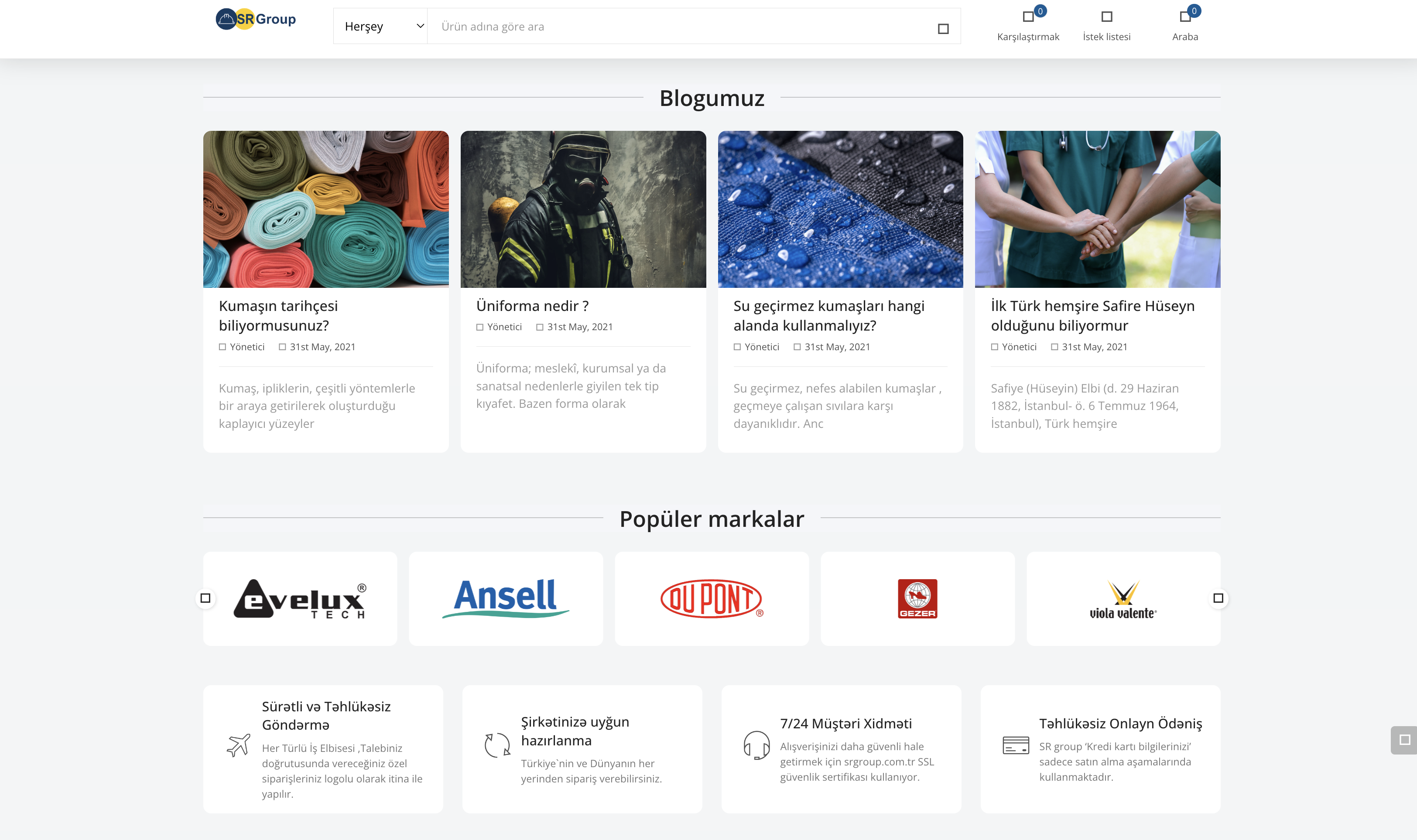The image size is (1417, 840).
Task: Click the search submit icon
Action: pos(943,29)
